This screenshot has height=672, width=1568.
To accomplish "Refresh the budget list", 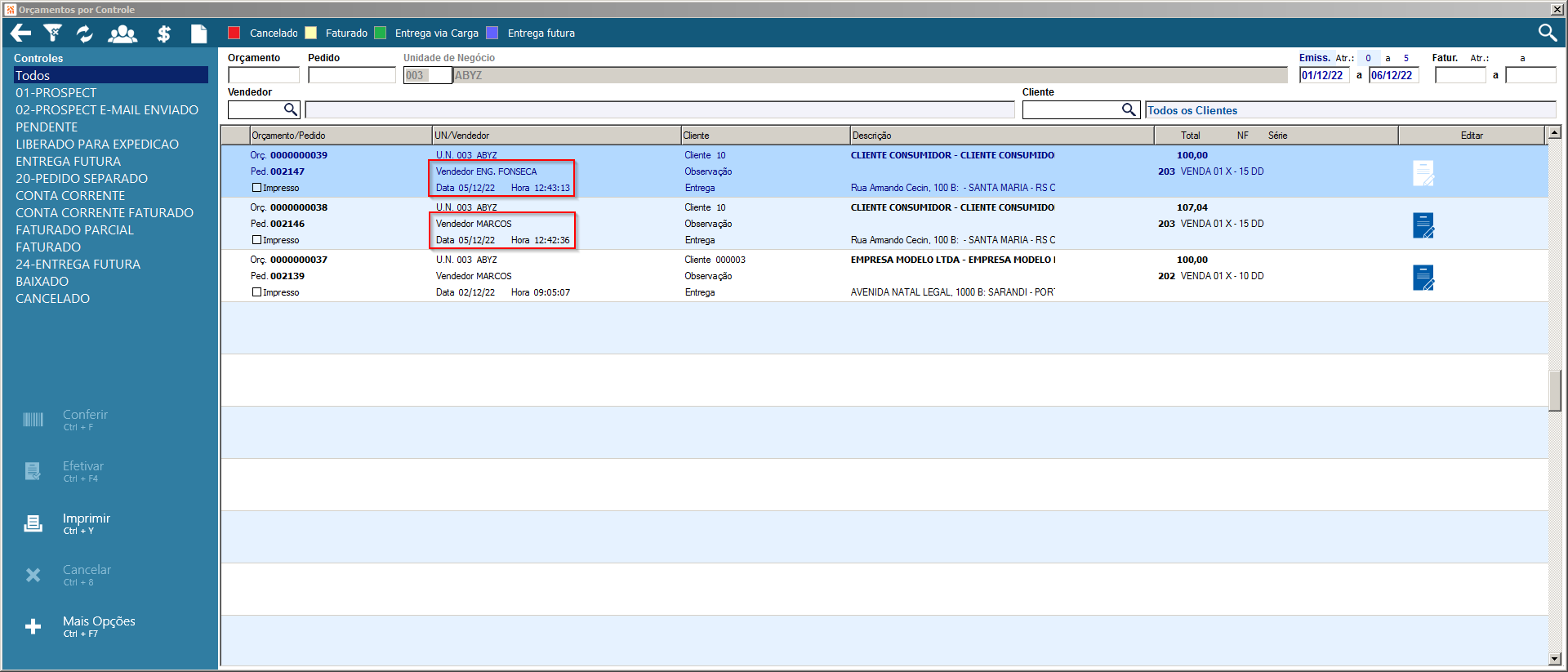I will pyautogui.click(x=85, y=33).
